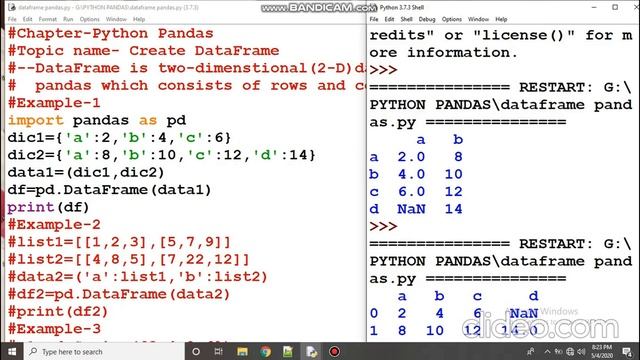The image size is (640, 360).
Task: Open Window menu in Python Shell
Action: tap(478, 19)
